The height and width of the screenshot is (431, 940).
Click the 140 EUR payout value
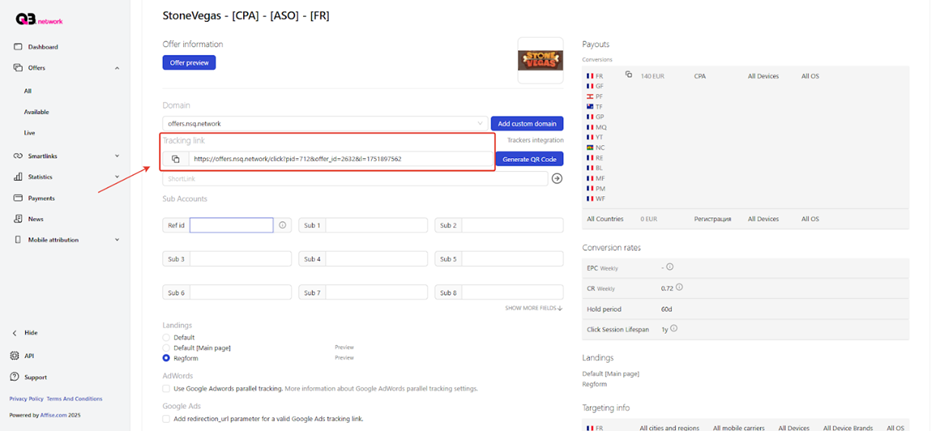[652, 76]
